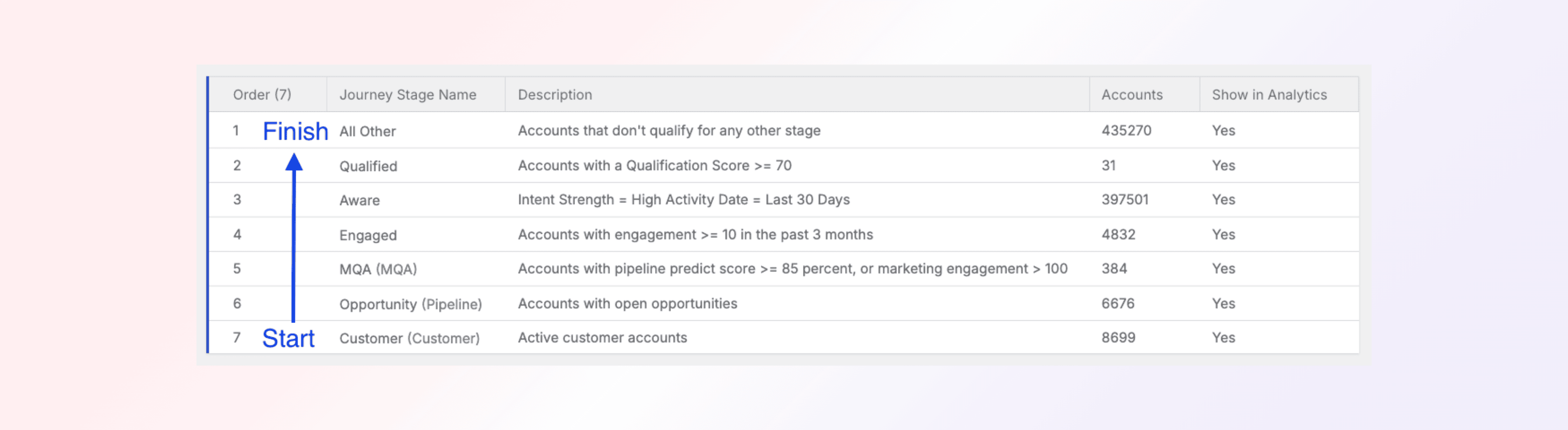1568x430 pixels.
Task: Select the Active customer accounts description
Action: coord(602,338)
